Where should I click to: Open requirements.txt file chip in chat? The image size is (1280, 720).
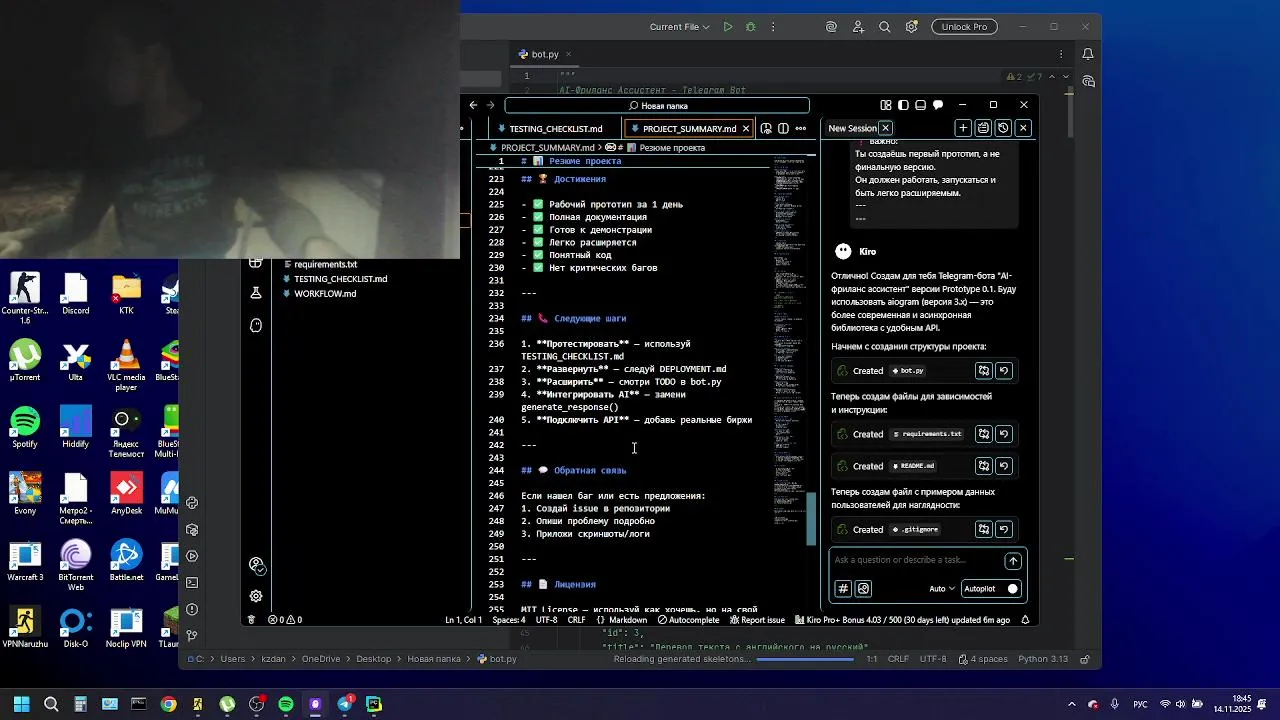coord(927,434)
